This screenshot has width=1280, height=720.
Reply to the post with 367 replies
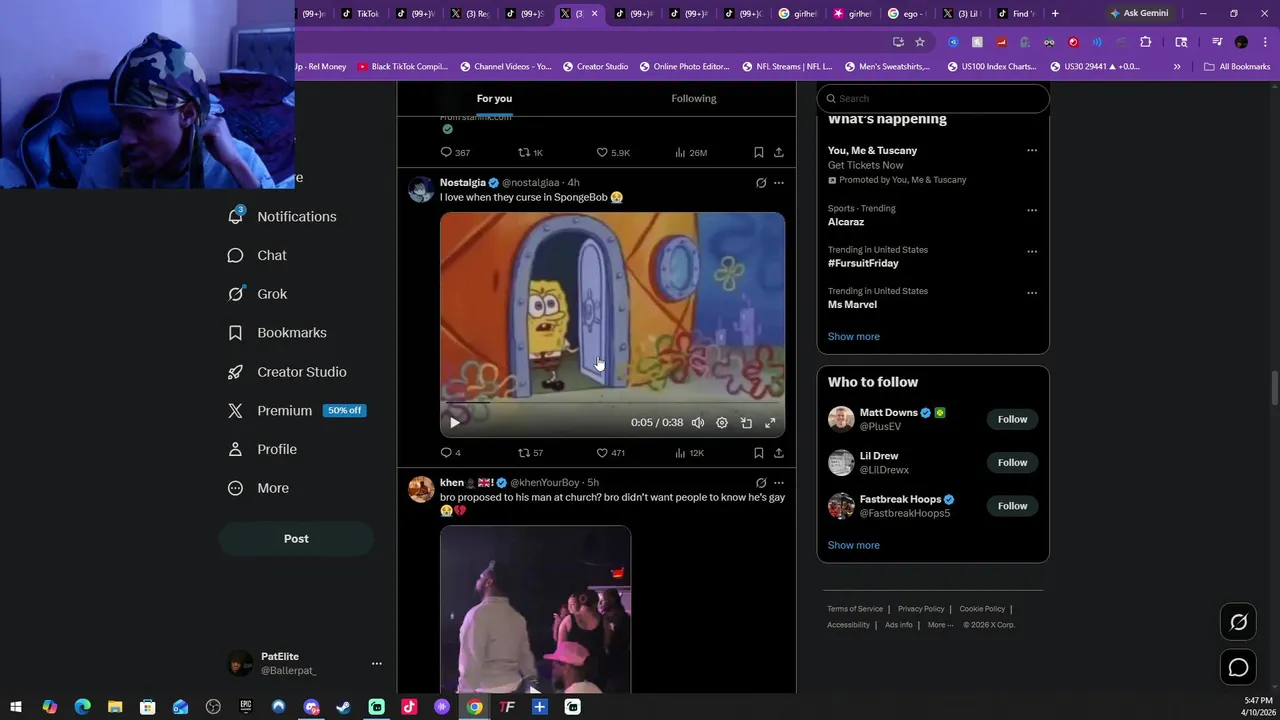click(x=455, y=153)
